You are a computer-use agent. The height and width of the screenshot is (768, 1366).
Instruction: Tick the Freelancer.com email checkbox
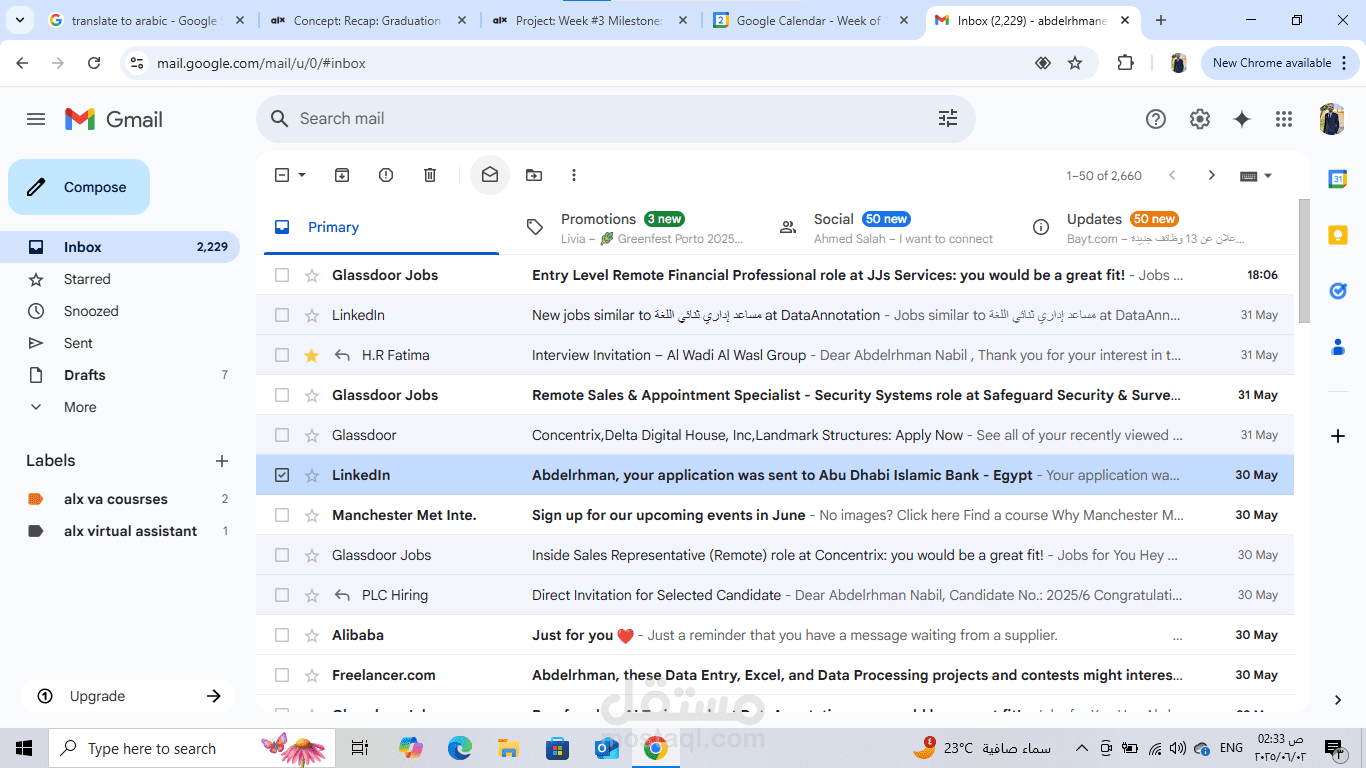(x=282, y=675)
